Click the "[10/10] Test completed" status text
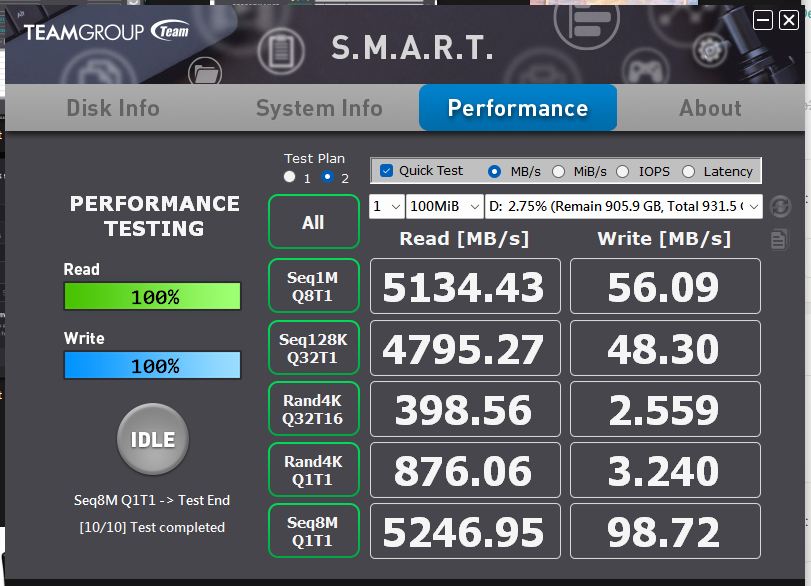This screenshot has width=811, height=586. click(152, 527)
